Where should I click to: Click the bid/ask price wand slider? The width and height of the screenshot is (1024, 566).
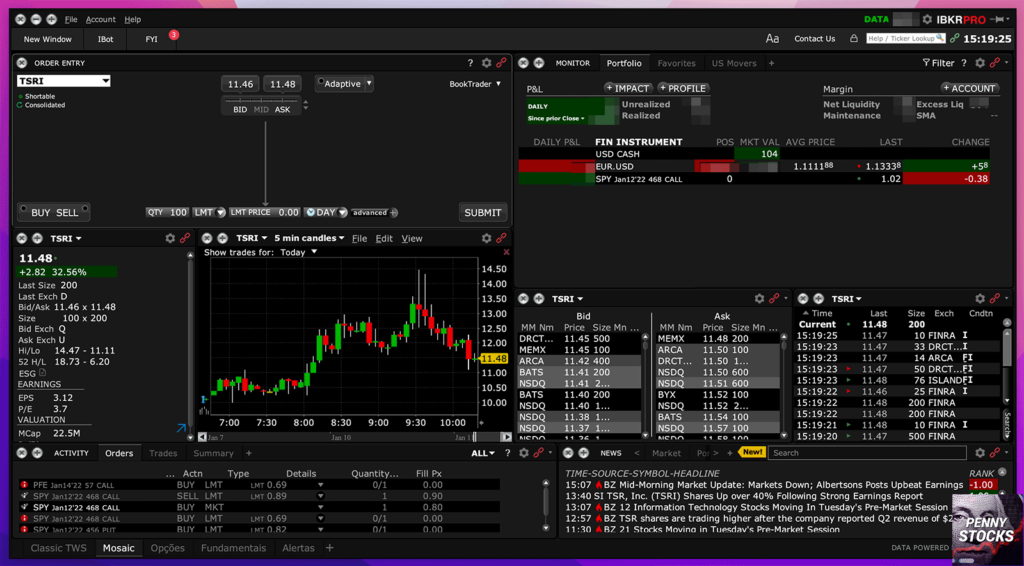[261, 101]
